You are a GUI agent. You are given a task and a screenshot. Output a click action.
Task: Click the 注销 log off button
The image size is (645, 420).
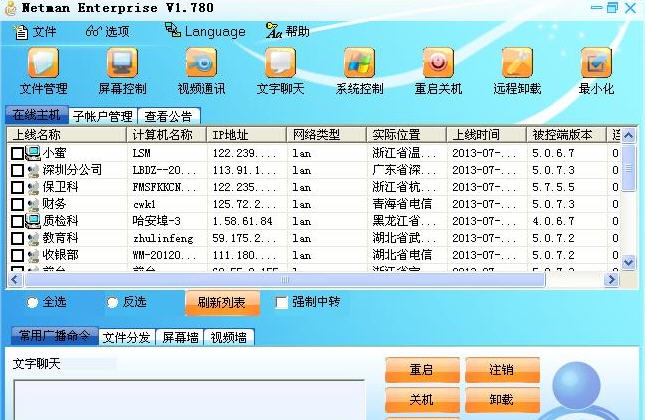[502, 370]
